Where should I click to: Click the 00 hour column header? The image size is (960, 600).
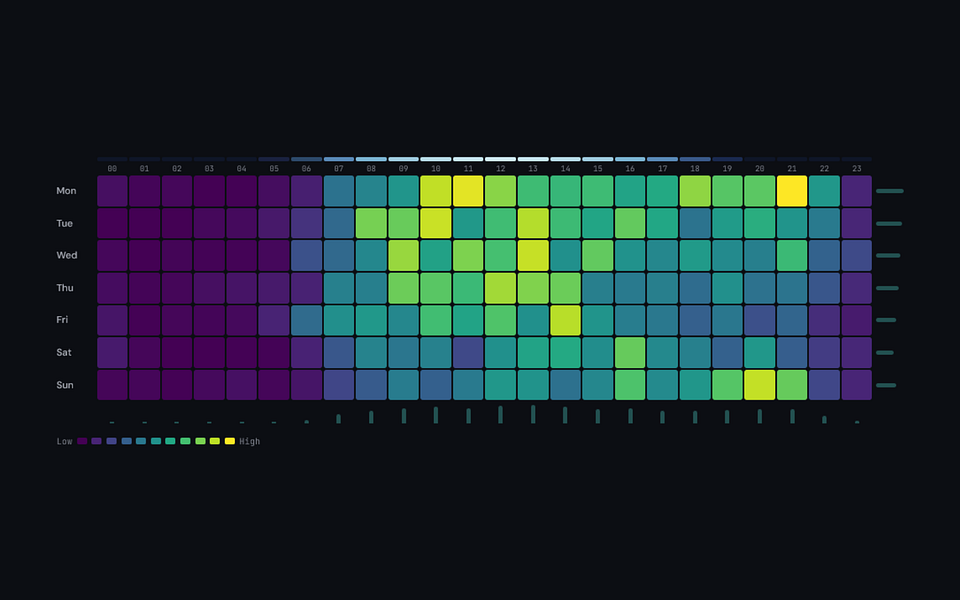(112, 168)
